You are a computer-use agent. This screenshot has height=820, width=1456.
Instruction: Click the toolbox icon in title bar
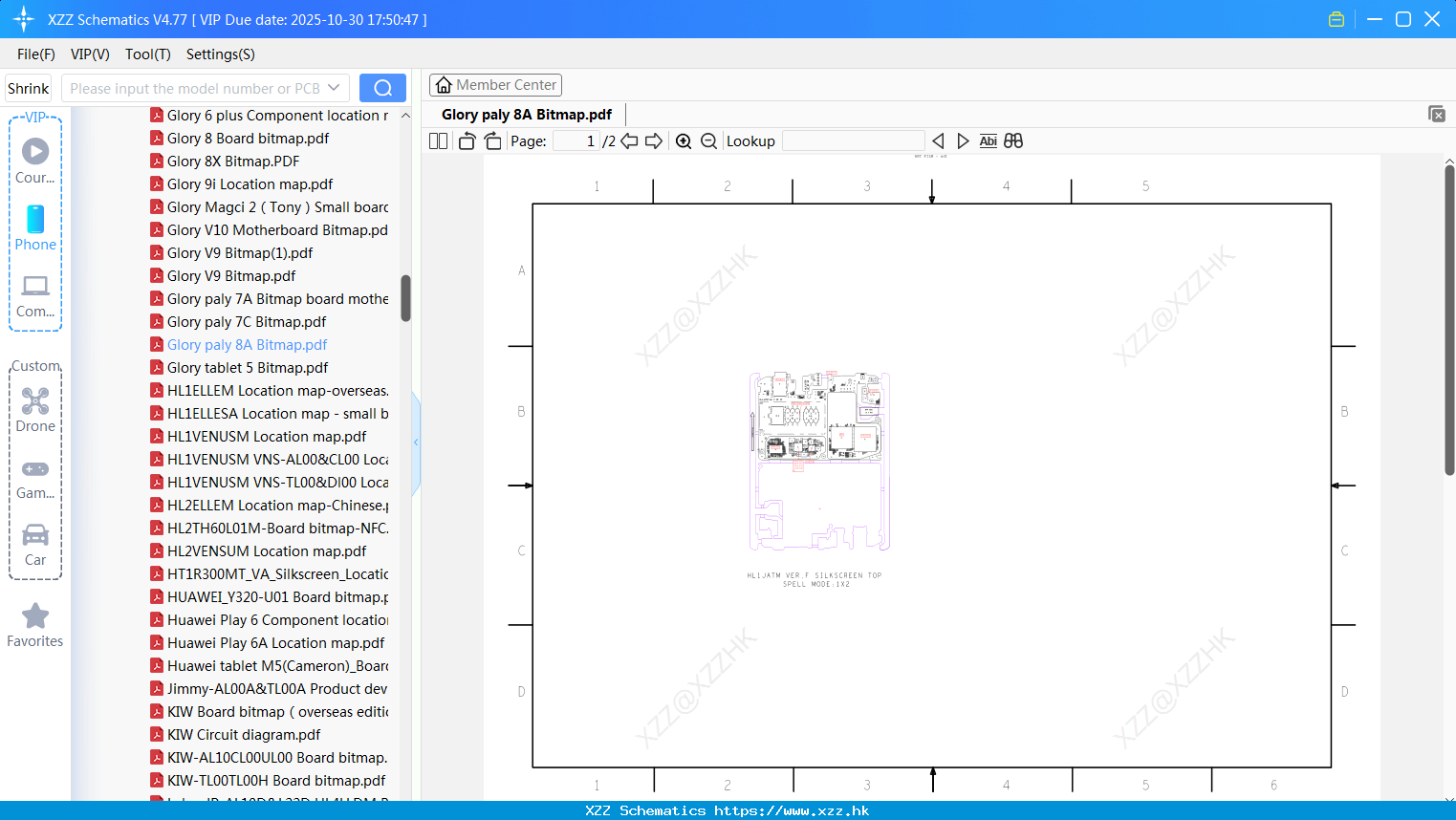click(1336, 19)
